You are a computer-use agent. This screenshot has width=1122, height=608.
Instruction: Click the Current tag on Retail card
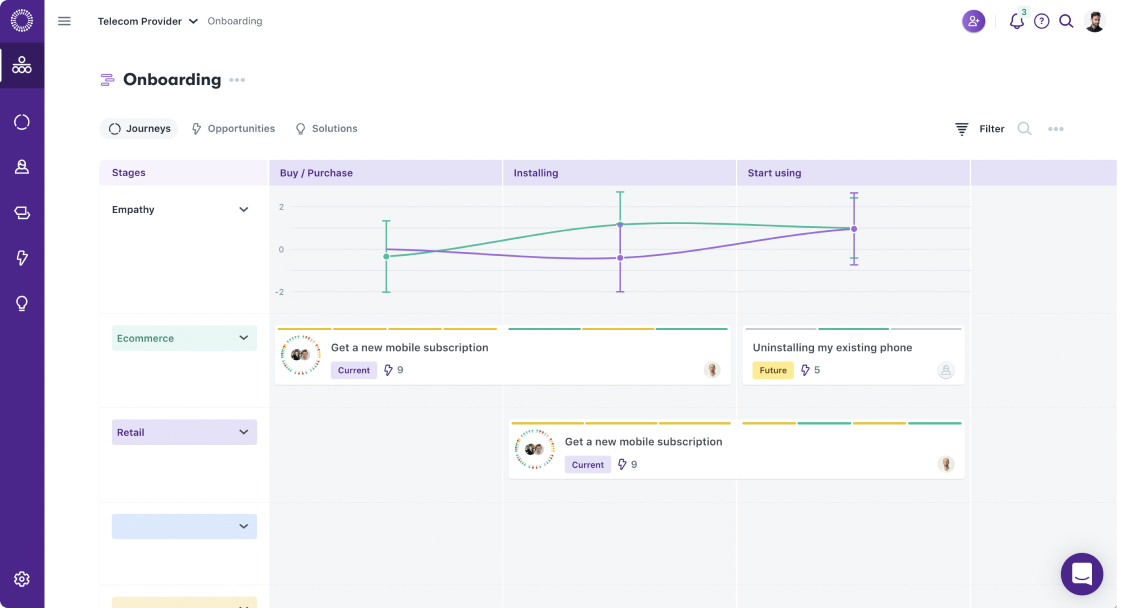click(587, 464)
